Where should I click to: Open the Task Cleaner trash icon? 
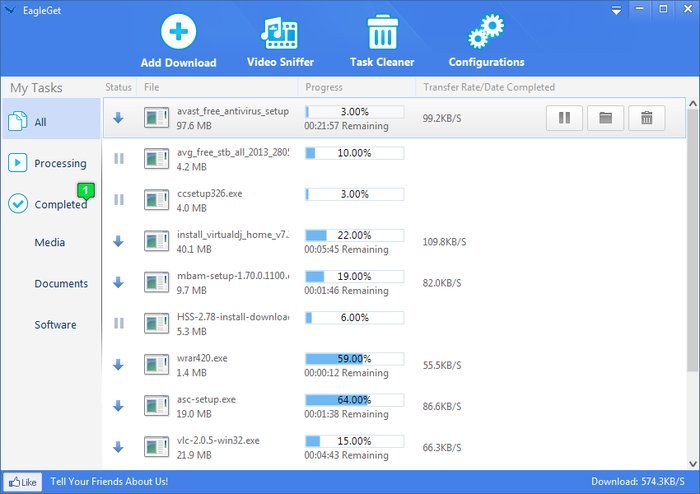(x=382, y=32)
